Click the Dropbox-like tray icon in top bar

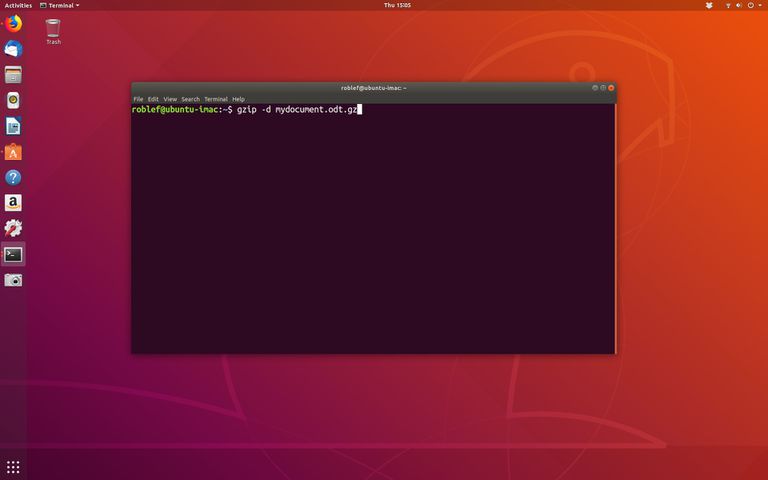click(x=709, y=5)
